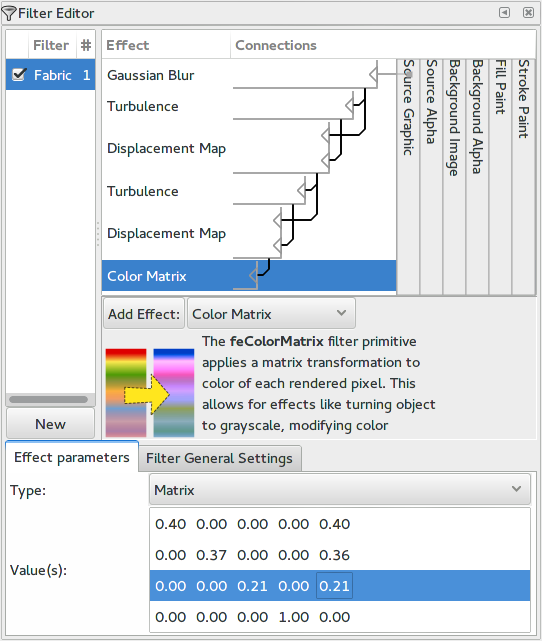Click the Add Effect button
The image size is (542, 641).
tap(144, 314)
